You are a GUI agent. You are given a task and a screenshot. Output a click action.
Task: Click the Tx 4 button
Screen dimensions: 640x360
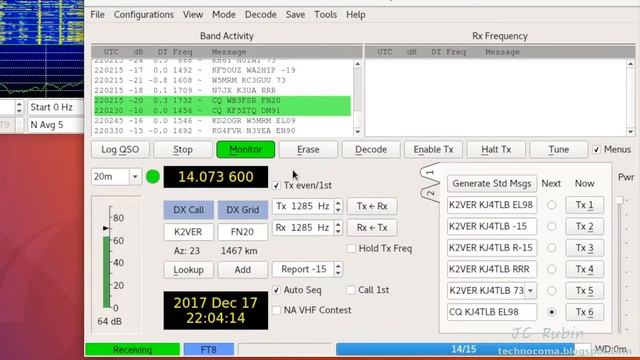pyautogui.click(x=584, y=269)
